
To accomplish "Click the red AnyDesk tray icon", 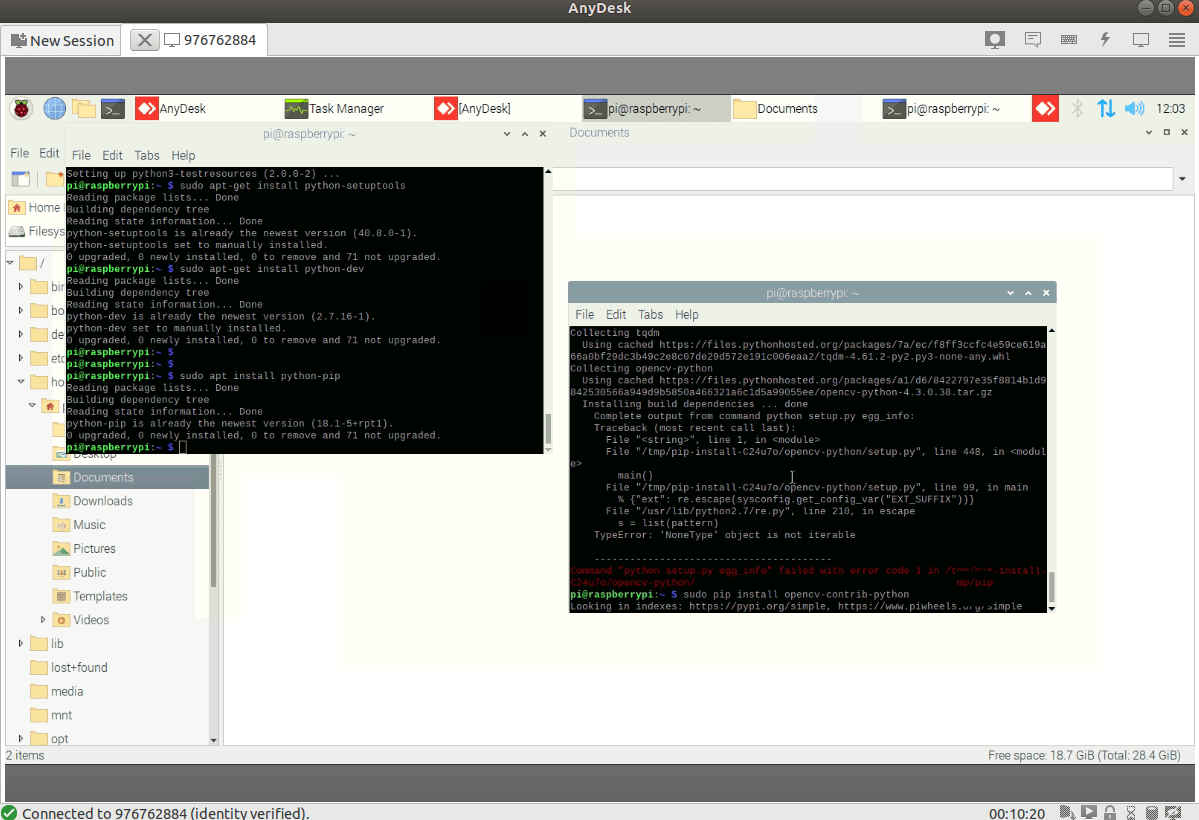I will pyautogui.click(x=1045, y=109).
